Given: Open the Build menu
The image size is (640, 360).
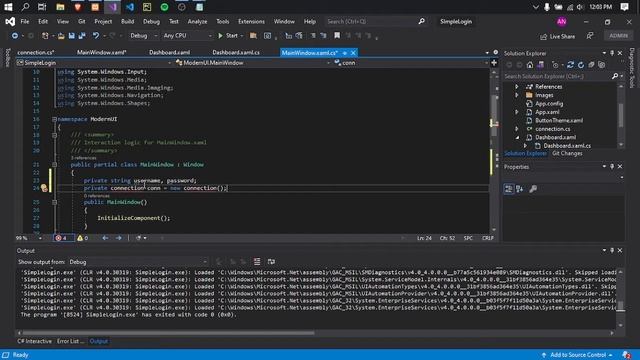Looking at the screenshot, I should point(127,22).
